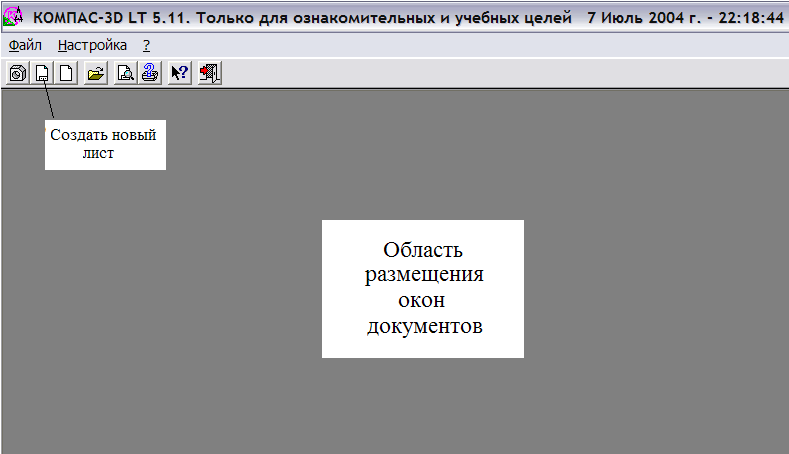Open the Настройка menu
Viewport: 789px width, 454px height.
tap(92, 45)
